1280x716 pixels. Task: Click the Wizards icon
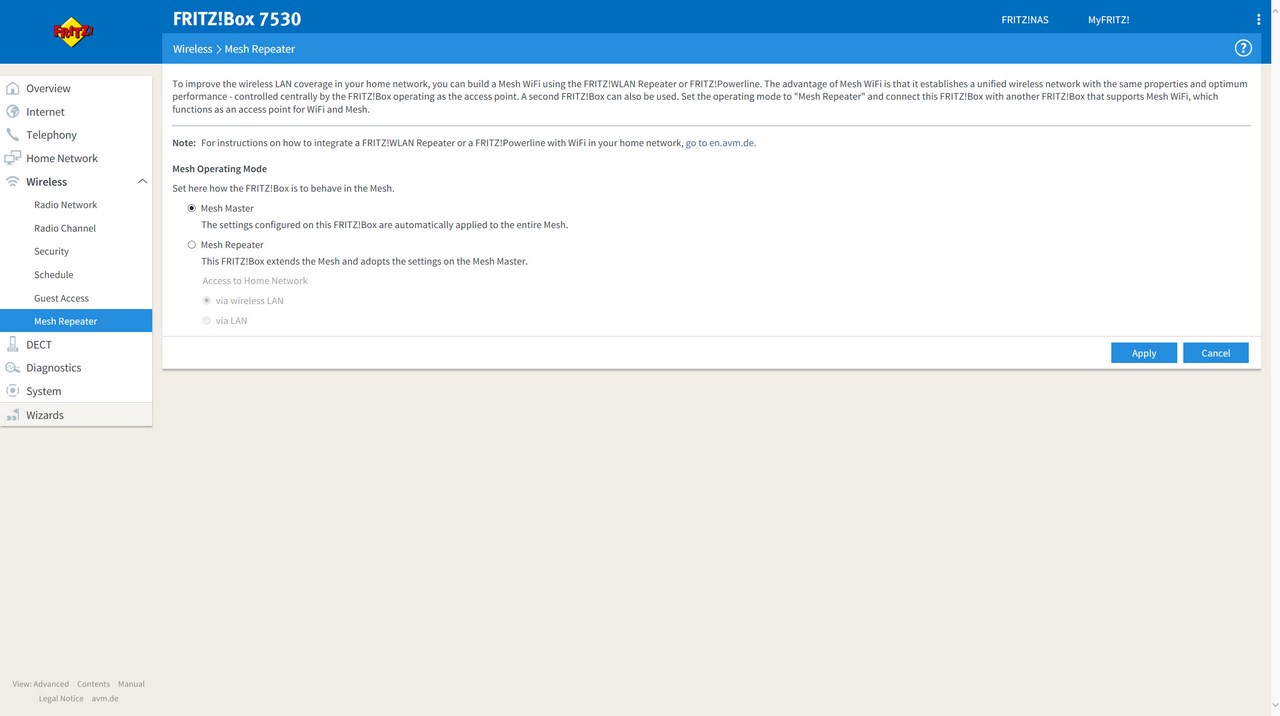click(x=13, y=415)
